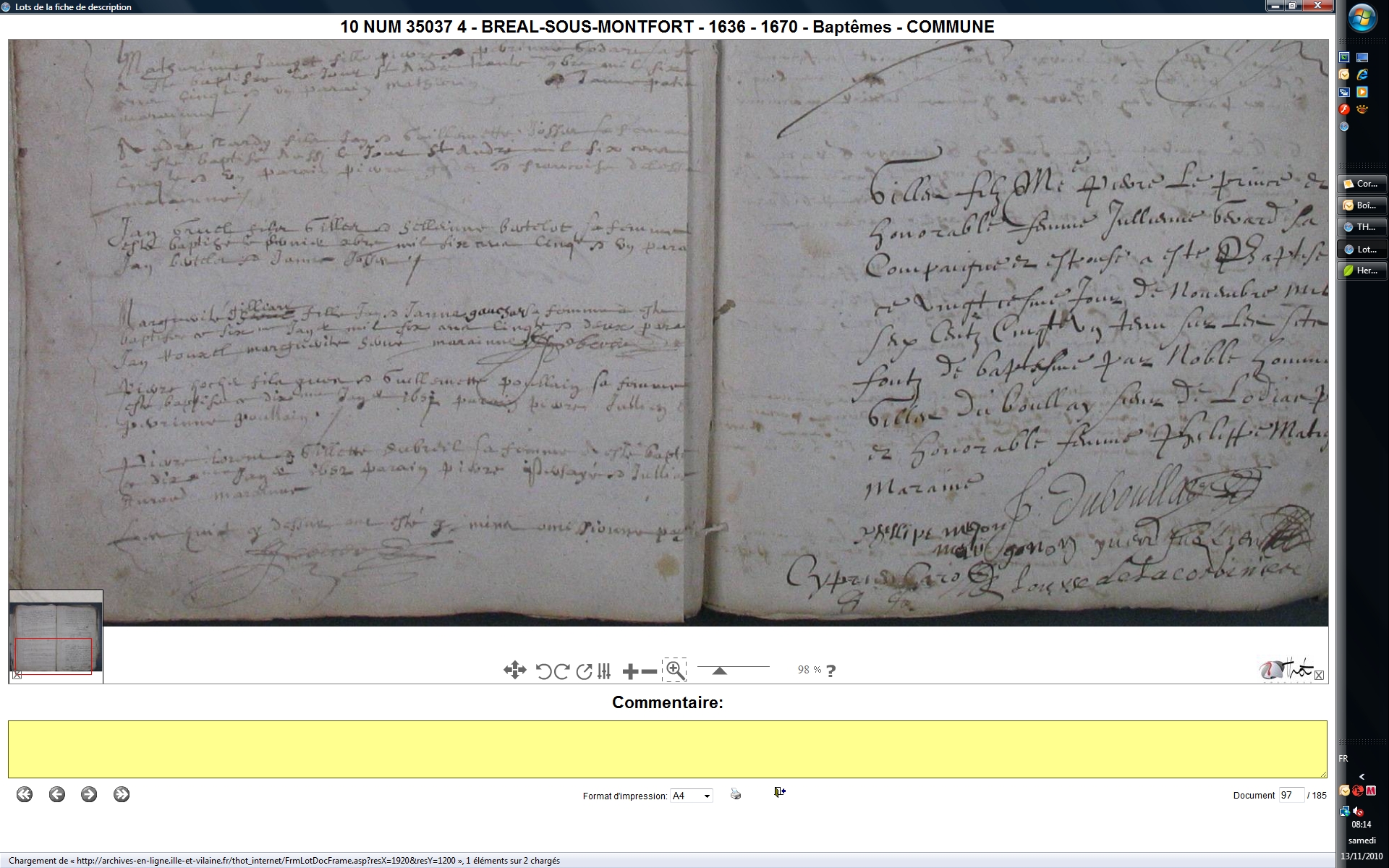
Task: Zoom in with the plus icon
Action: coord(630,671)
